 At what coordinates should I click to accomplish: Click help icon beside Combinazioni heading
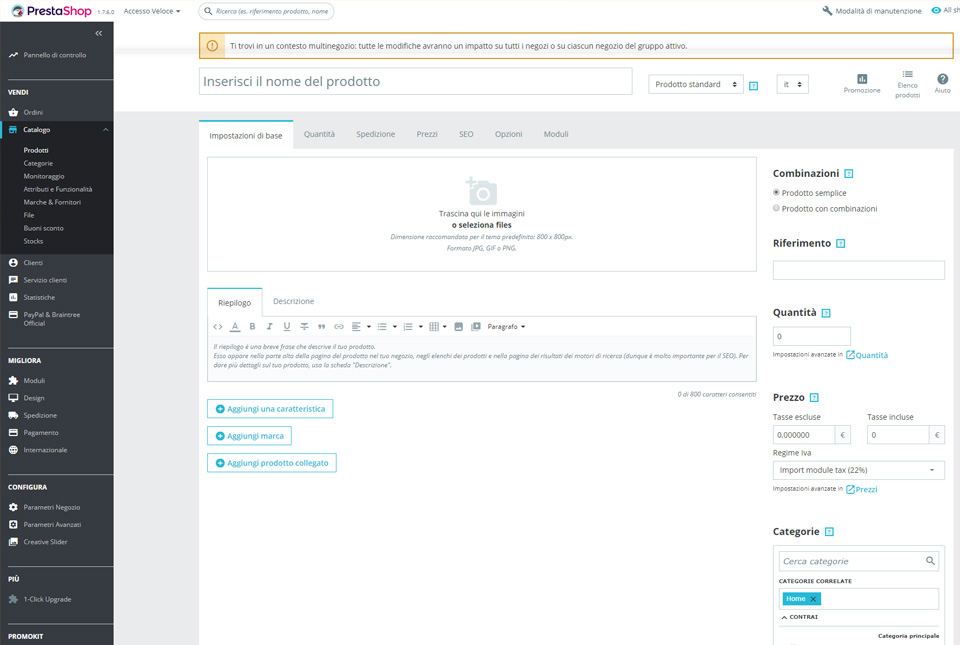point(849,174)
